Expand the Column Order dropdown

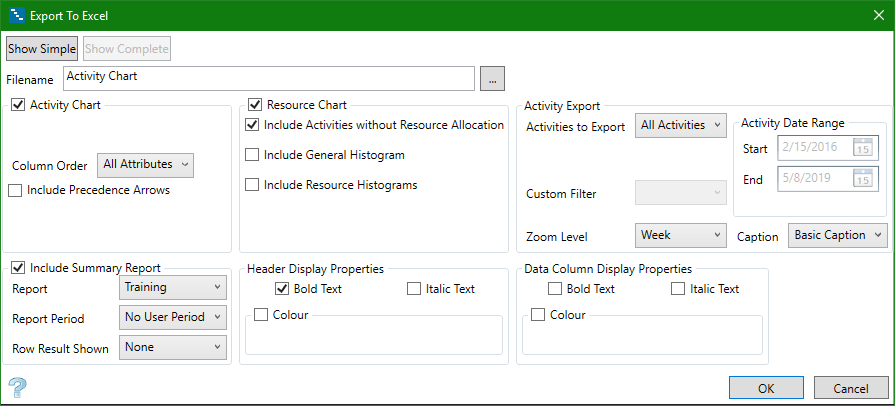click(x=145, y=163)
